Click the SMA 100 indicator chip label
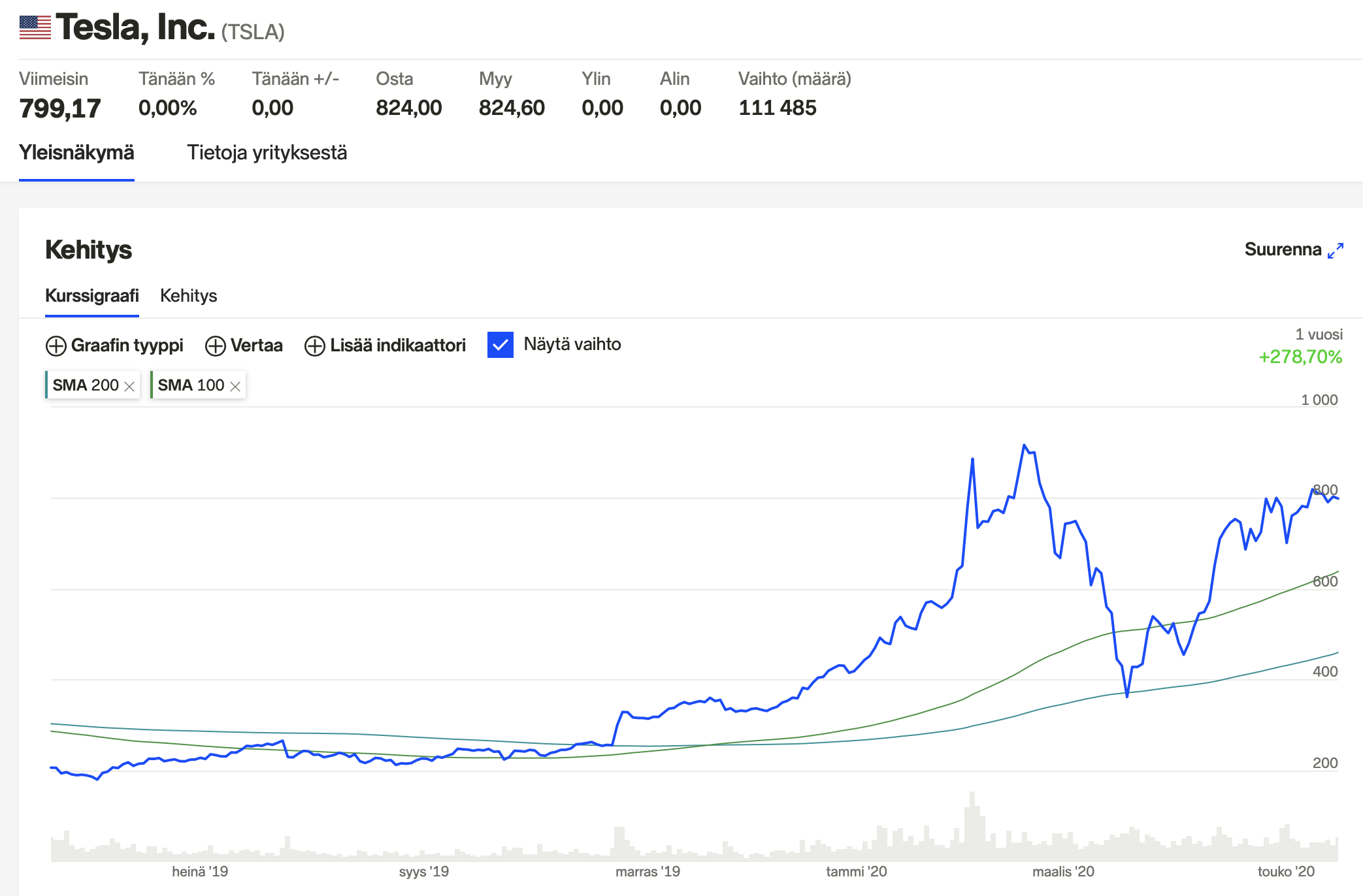 pyautogui.click(x=190, y=385)
